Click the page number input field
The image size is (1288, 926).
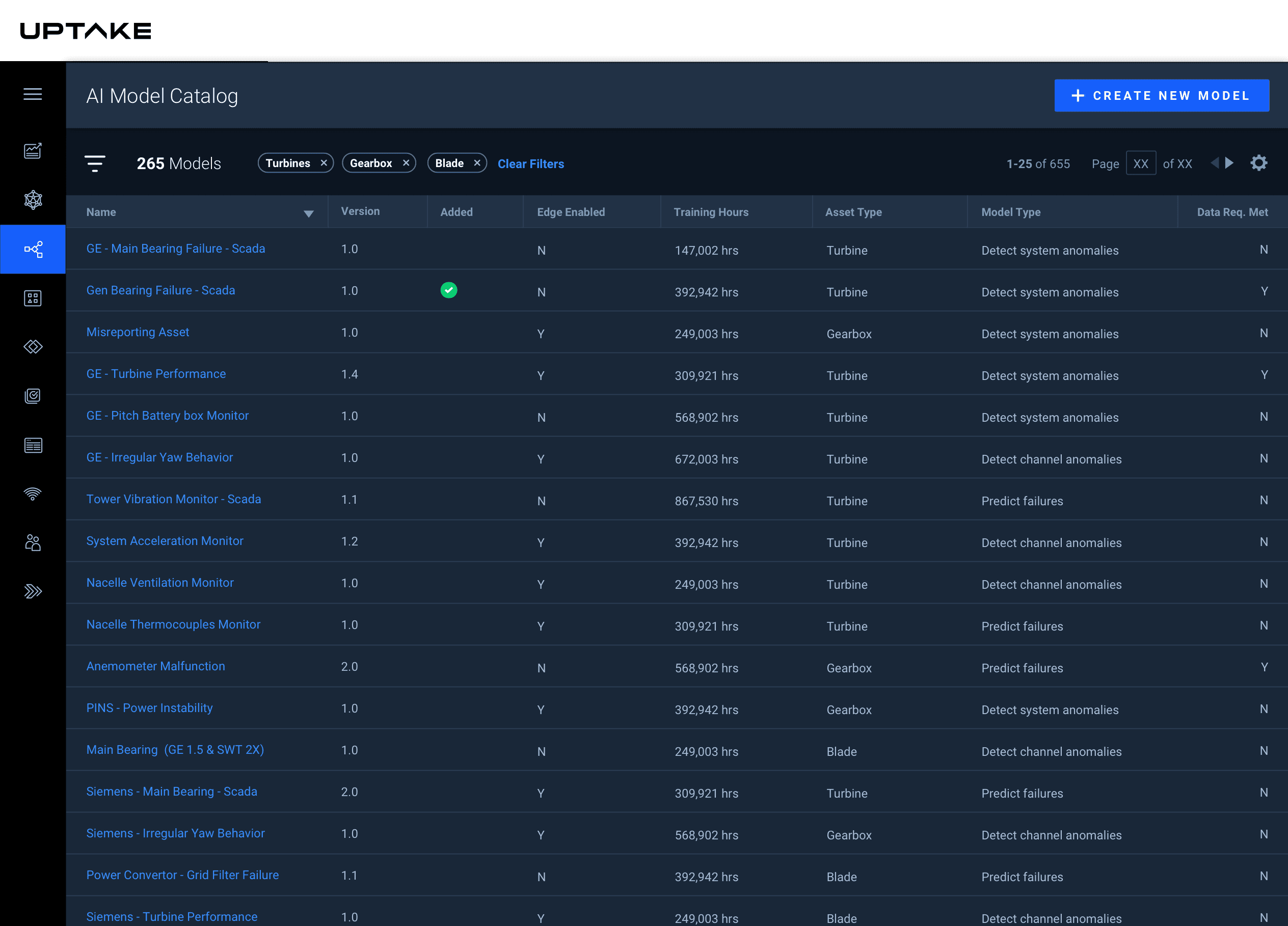1140,164
